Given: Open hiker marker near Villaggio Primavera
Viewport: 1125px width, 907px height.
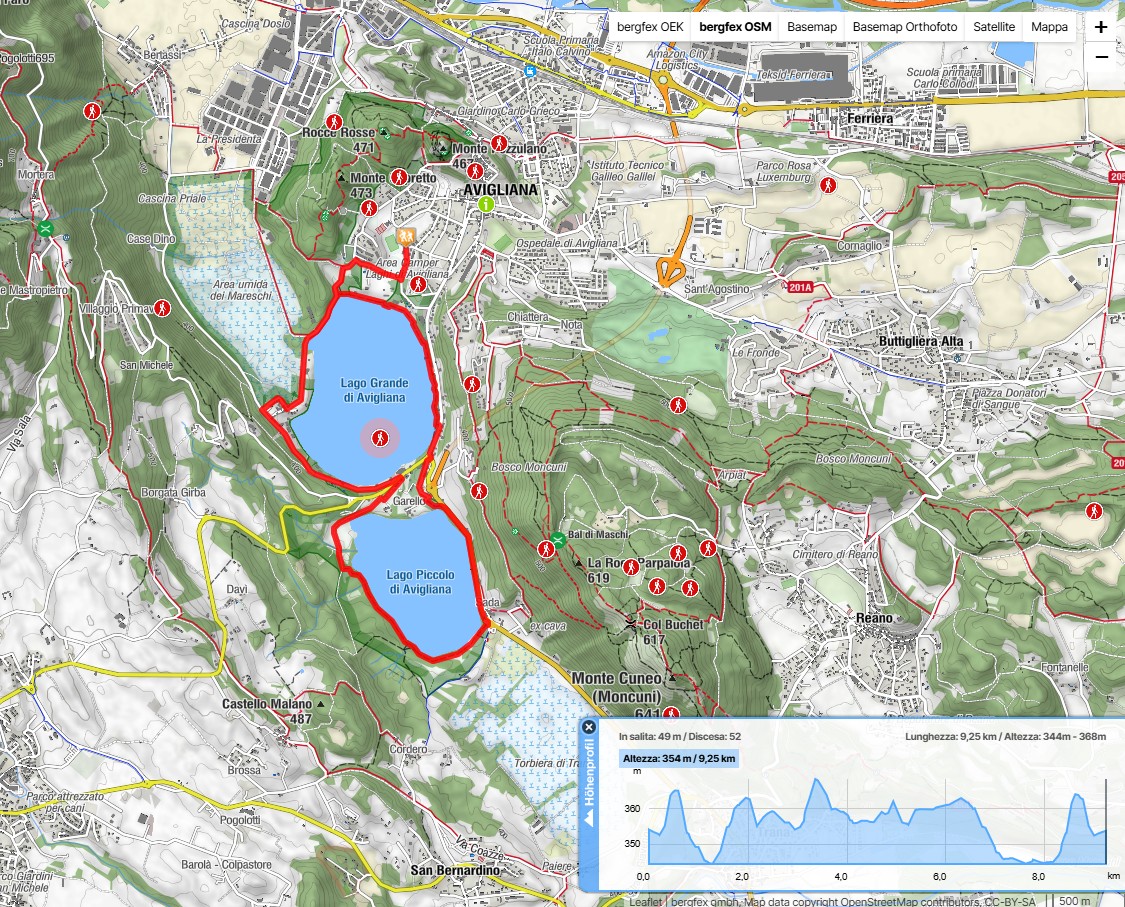Looking at the screenshot, I should click(162, 307).
